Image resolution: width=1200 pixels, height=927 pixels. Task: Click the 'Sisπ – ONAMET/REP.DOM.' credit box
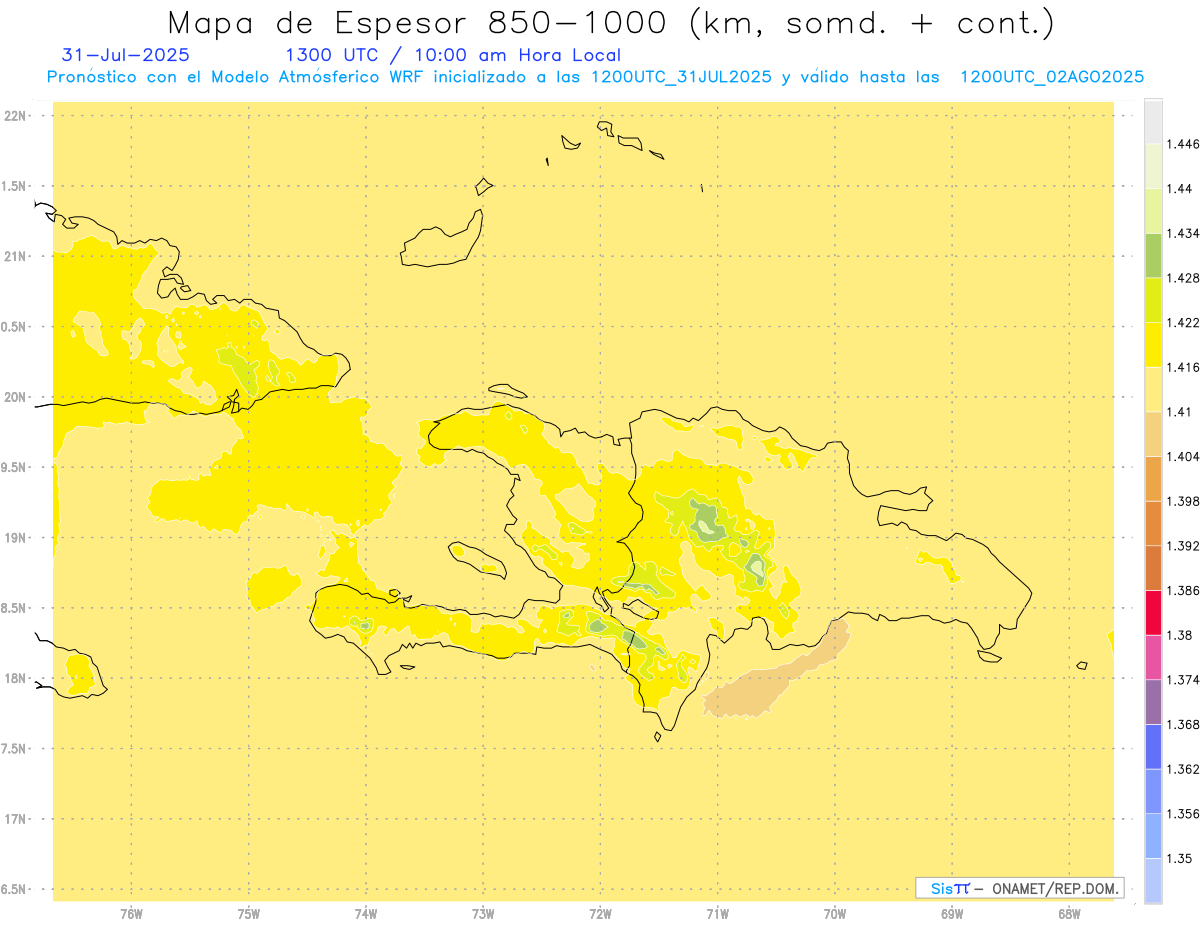1020,888
